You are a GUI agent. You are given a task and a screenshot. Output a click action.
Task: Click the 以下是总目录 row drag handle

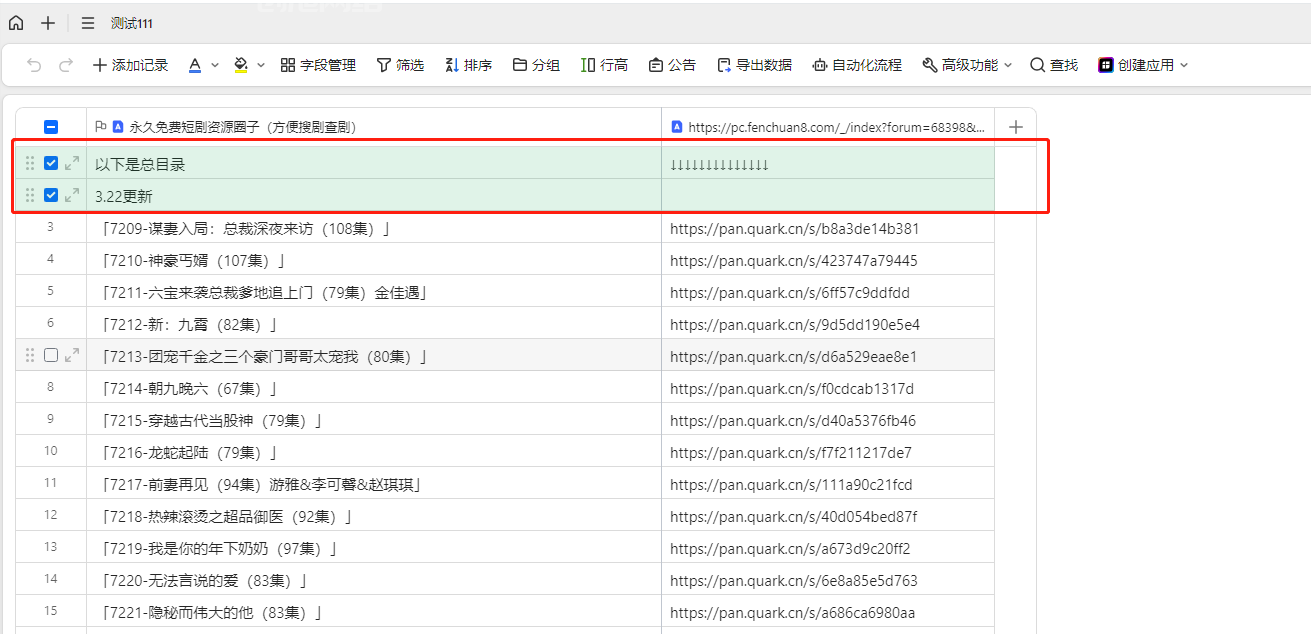click(30, 163)
